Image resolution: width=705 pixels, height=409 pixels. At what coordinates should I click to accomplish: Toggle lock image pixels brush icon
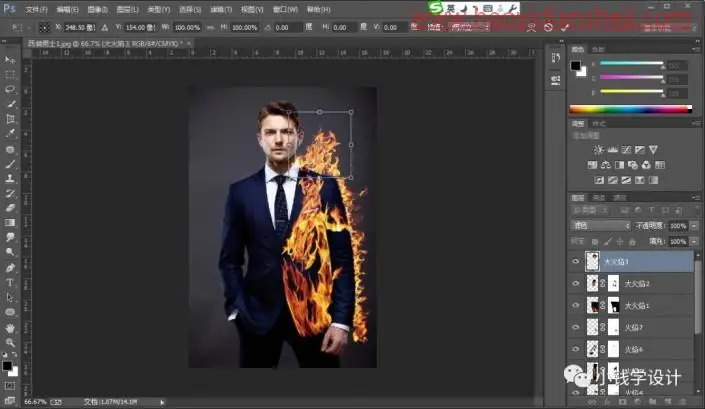pyautogui.click(x=607, y=242)
